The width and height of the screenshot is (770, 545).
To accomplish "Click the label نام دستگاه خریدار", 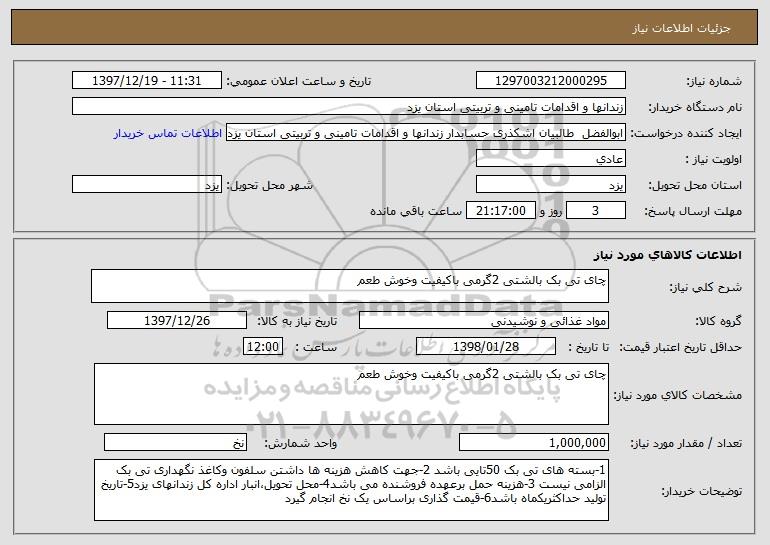I will click(x=695, y=108).
